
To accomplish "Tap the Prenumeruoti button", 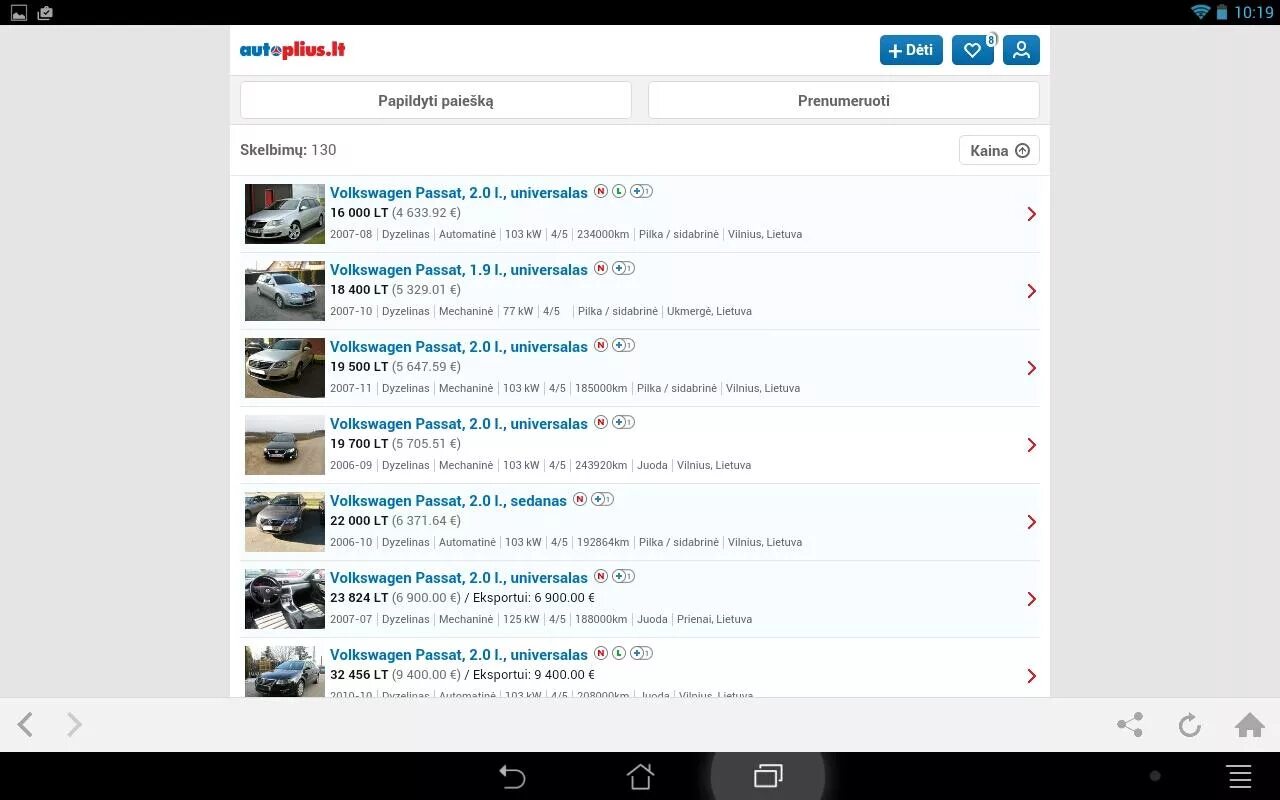I will (844, 100).
